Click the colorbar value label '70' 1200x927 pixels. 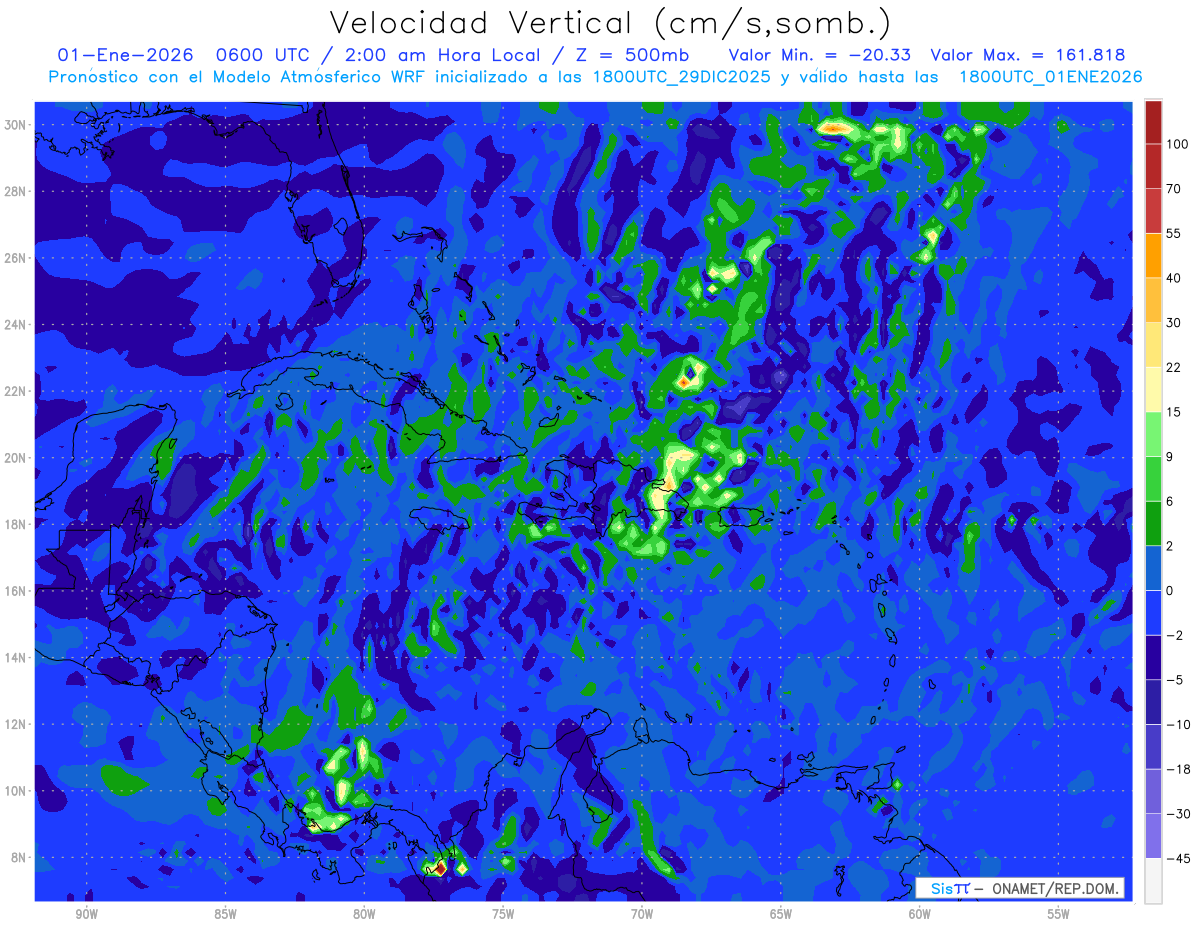tap(1174, 189)
